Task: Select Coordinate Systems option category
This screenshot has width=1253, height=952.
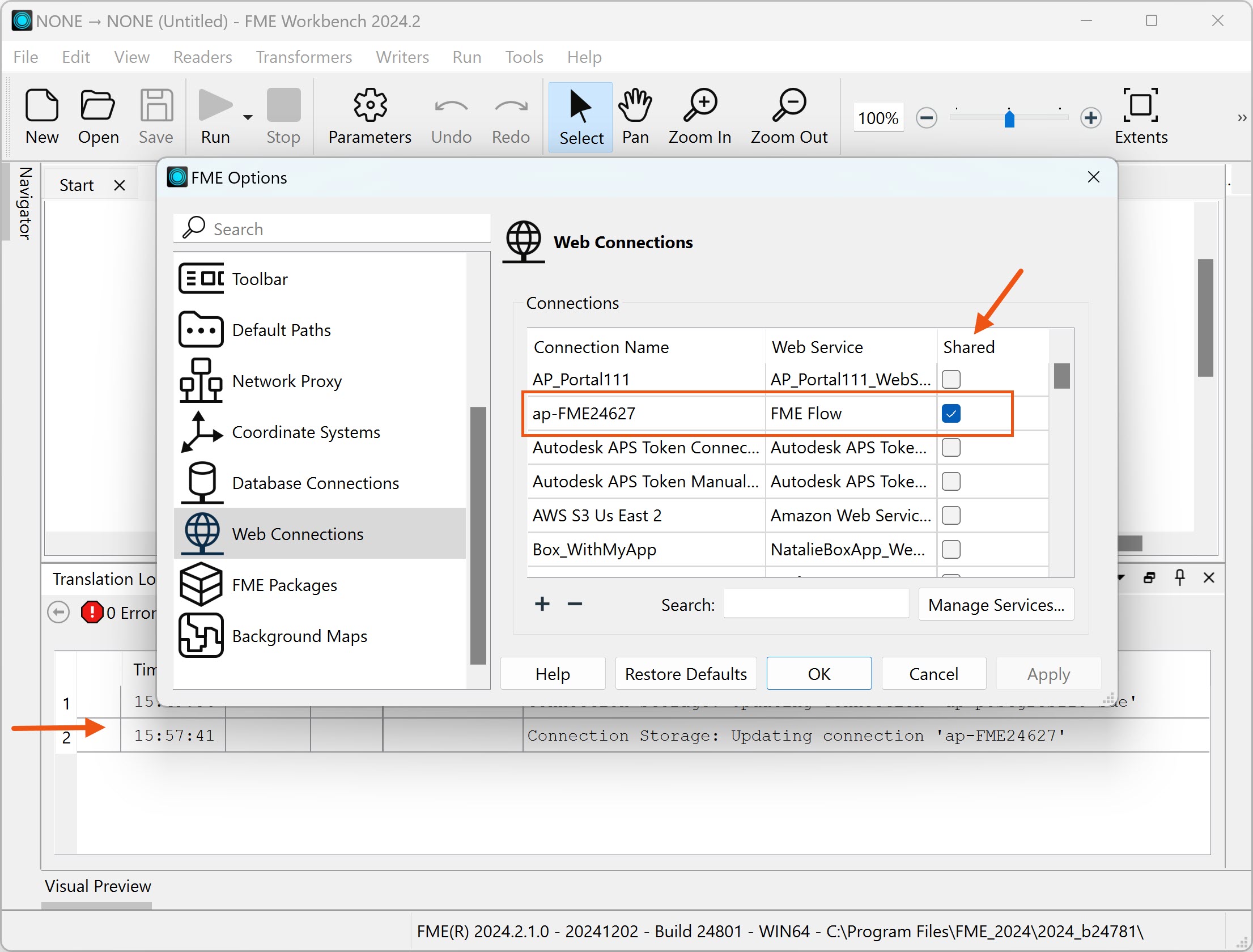Action: click(320, 432)
